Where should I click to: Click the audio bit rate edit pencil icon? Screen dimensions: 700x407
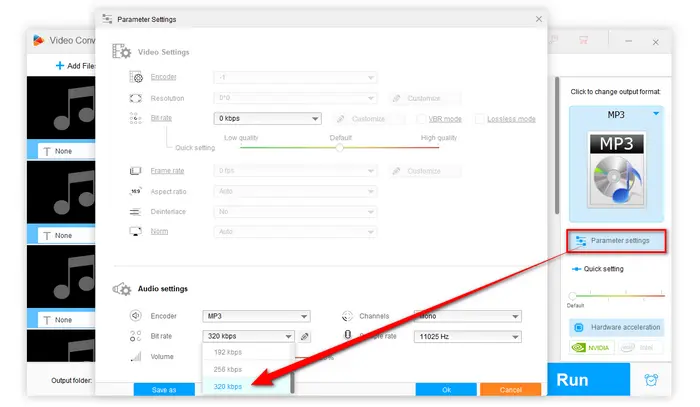[304, 336]
